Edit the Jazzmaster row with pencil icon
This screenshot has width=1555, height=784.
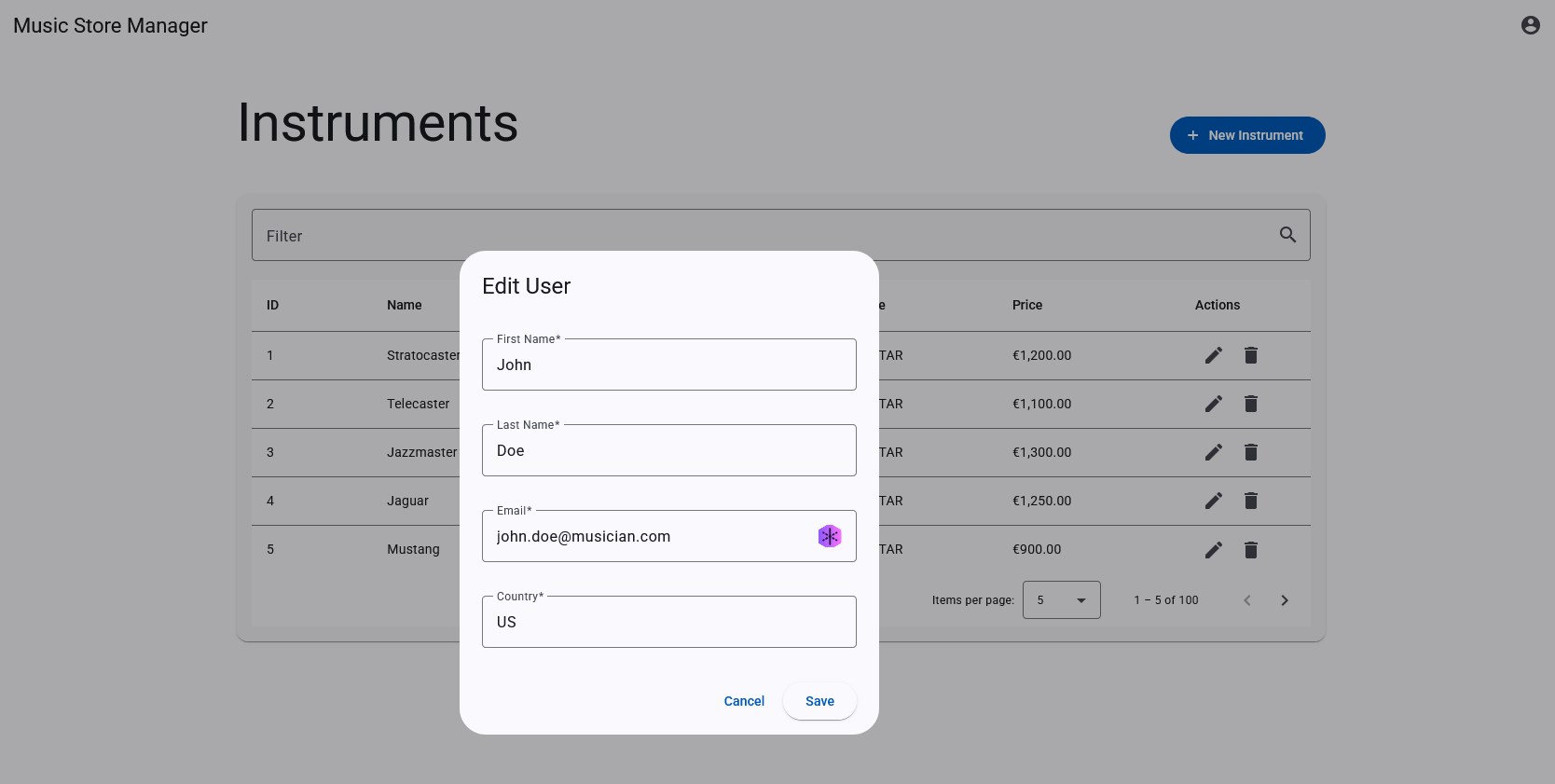coord(1213,452)
